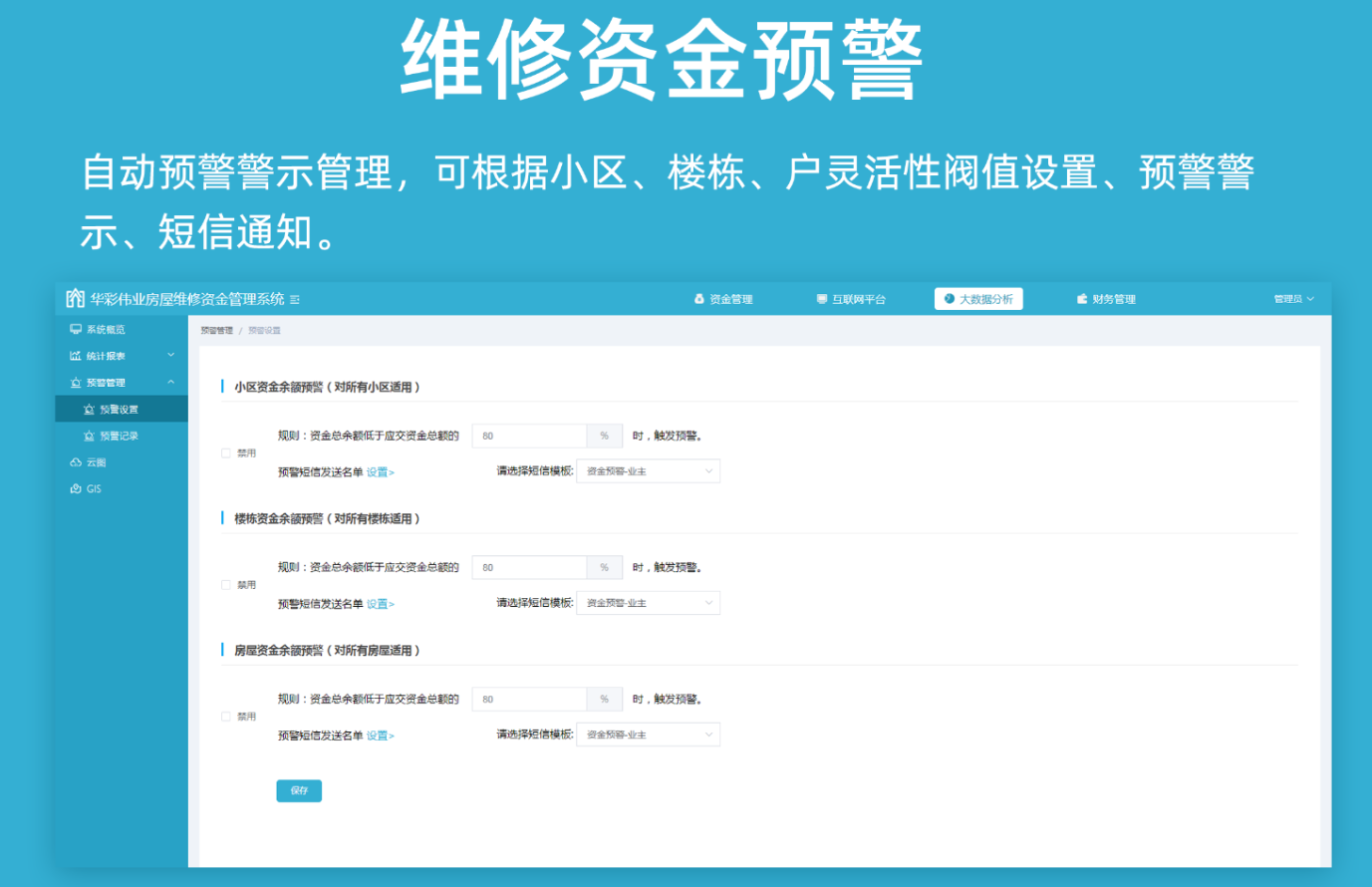Toggle the sidebar collapse hamburger icon
Viewport: 1372px width, 887px height.
(295, 300)
